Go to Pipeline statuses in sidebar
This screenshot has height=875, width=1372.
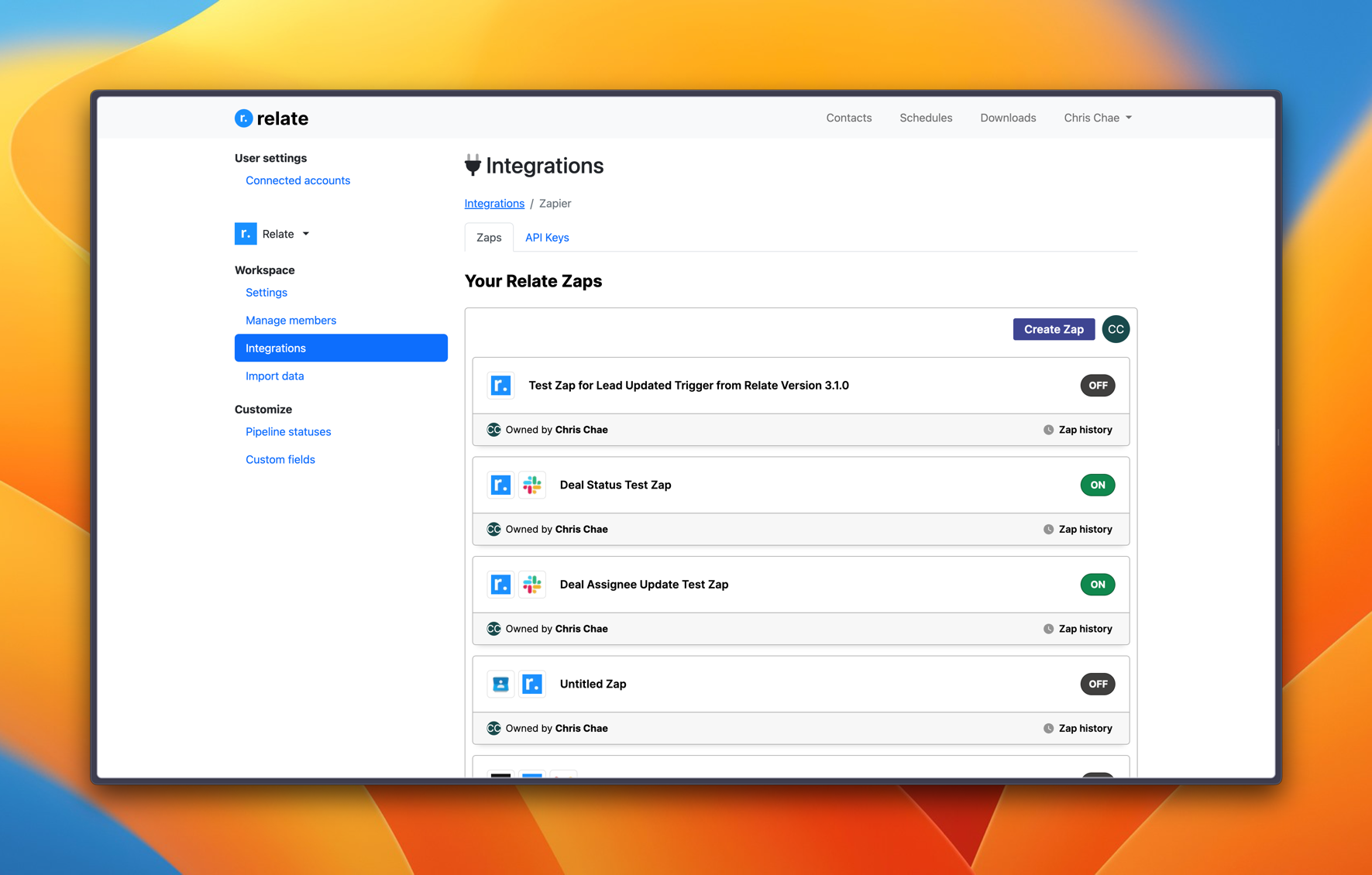point(288,432)
